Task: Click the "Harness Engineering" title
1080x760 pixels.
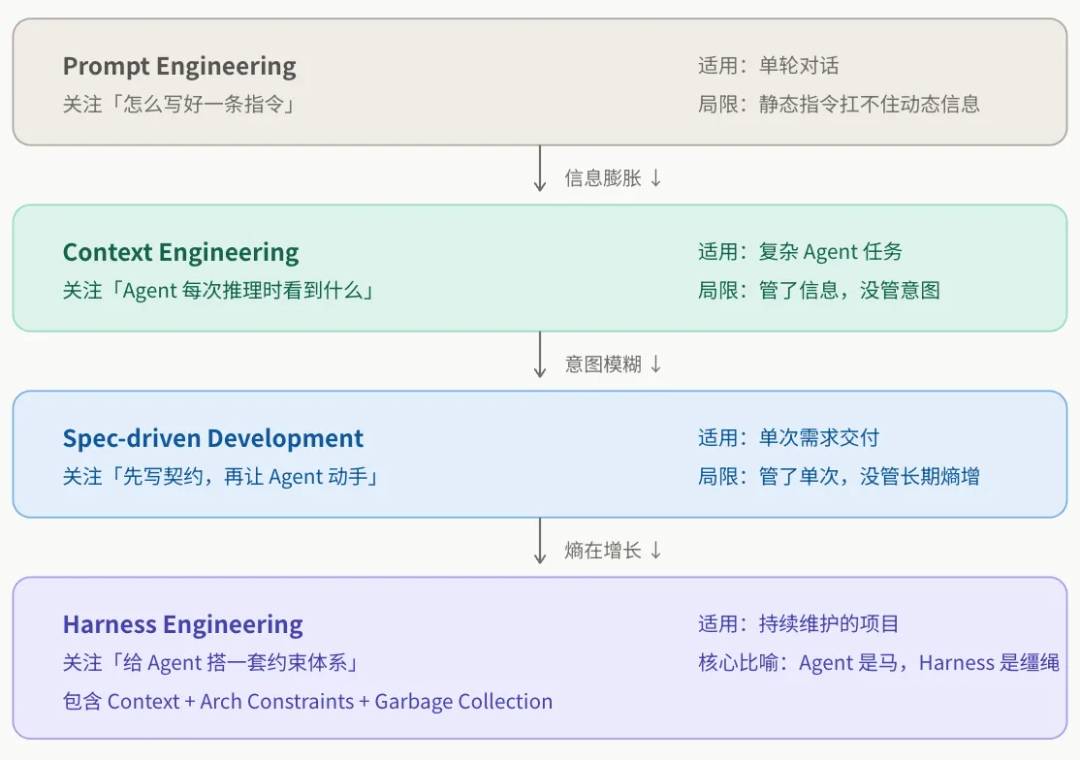Action: pos(183,625)
